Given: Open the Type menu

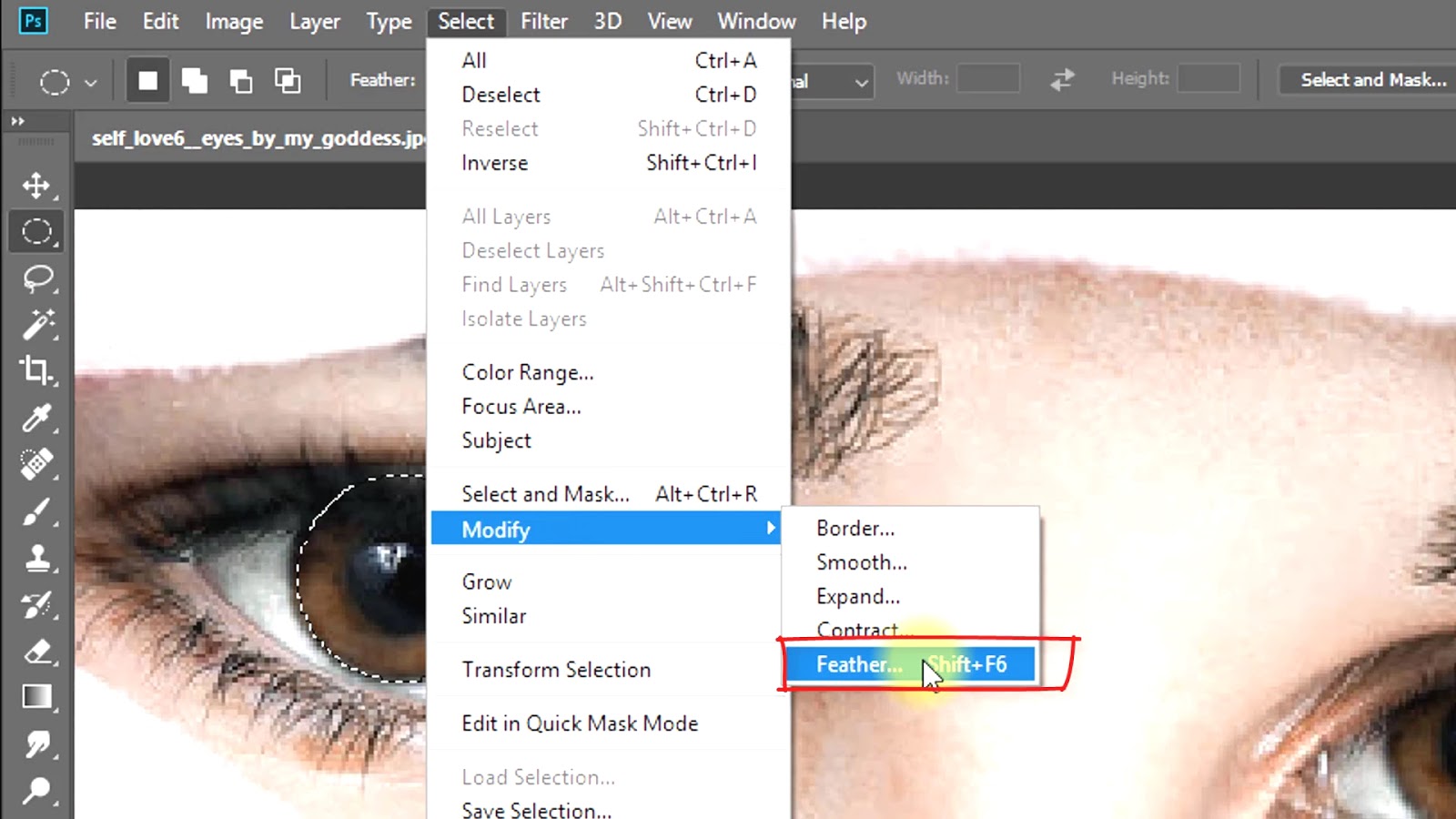Looking at the screenshot, I should (x=389, y=21).
